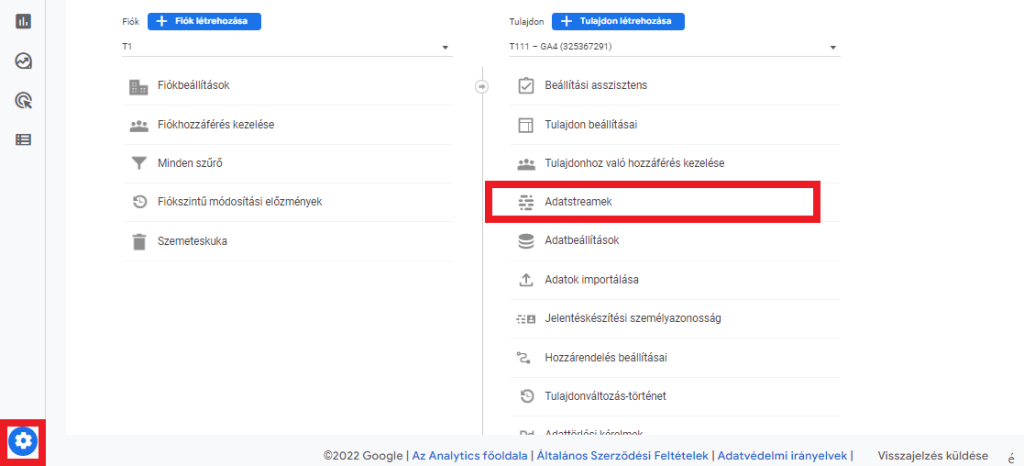Click the collapse arrow between columns
Screen dimensions: 1024x466
pyautogui.click(x=481, y=86)
